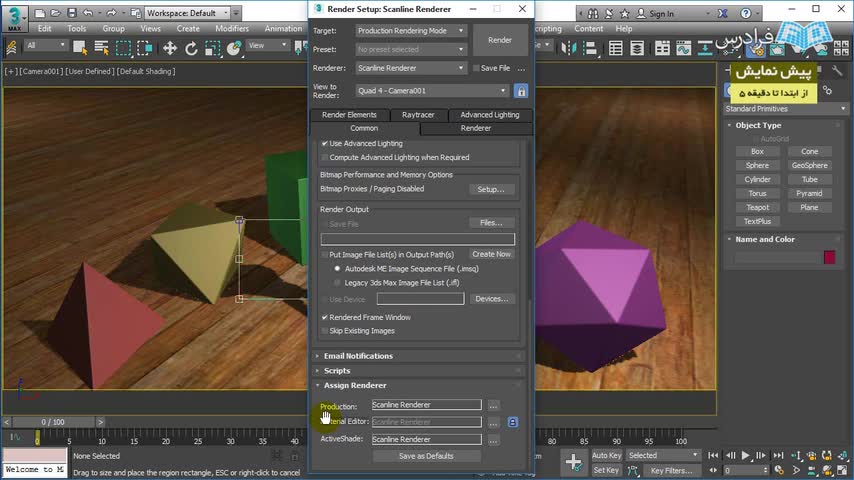This screenshot has width=854, height=480.
Task: Click the Render button
Action: (499, 40)
